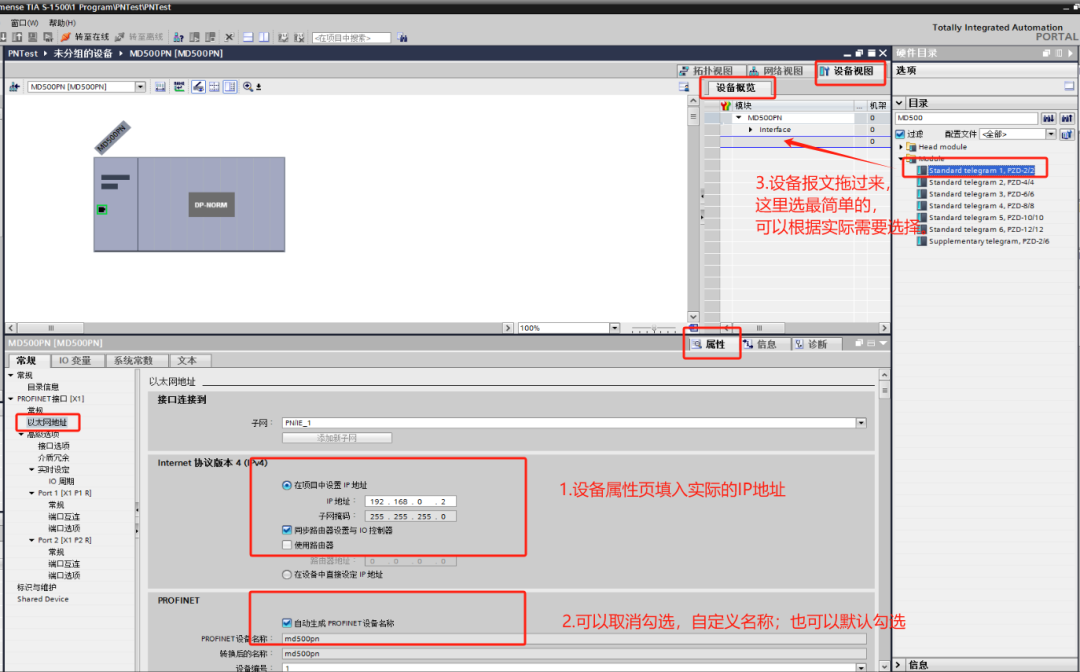1080x672 pixels.
Task: Click the show module labels icon in device toolbar
Action: tap(160, 87)
